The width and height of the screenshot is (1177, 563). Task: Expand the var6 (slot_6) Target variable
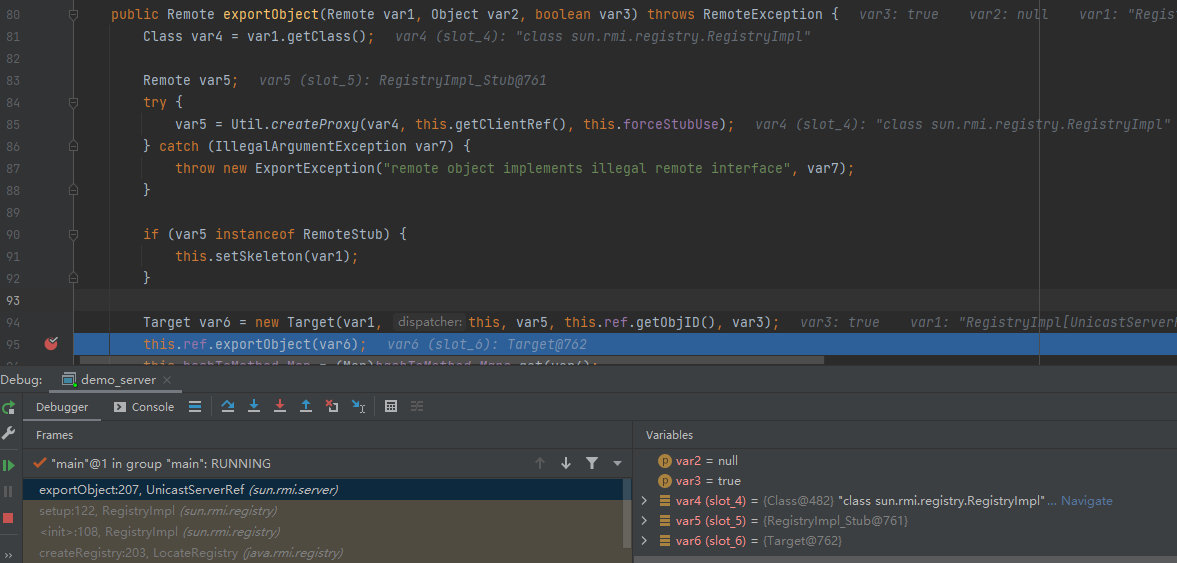(x=645, y=541)
